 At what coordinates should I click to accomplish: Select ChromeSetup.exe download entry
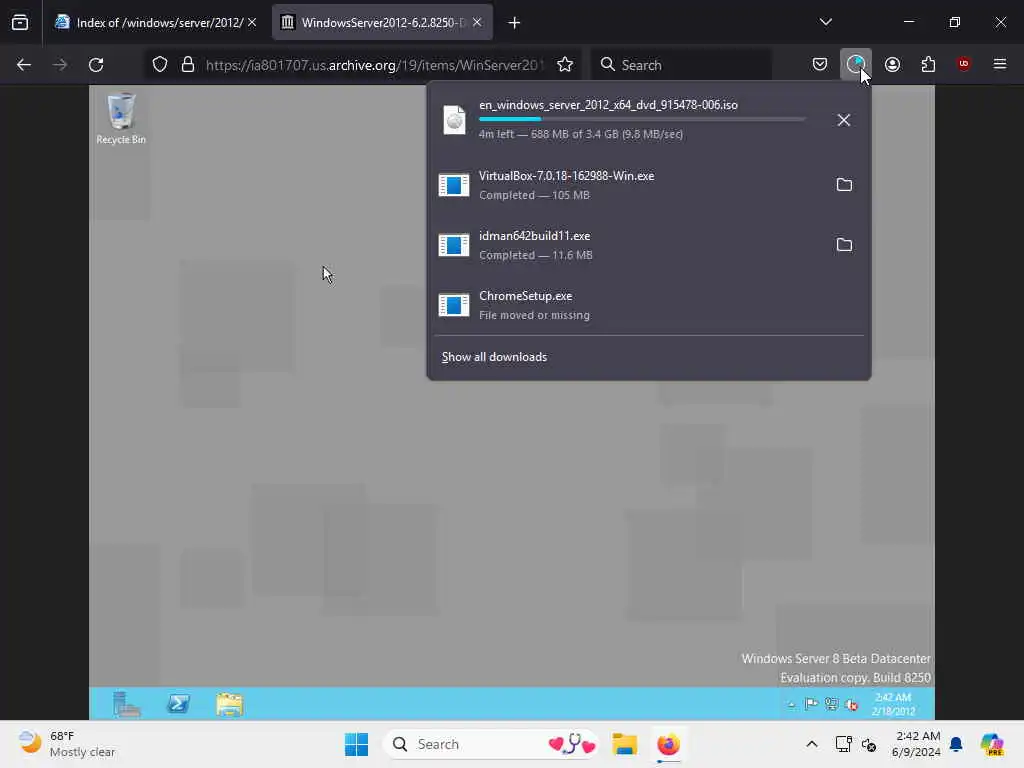coord(648,305)
